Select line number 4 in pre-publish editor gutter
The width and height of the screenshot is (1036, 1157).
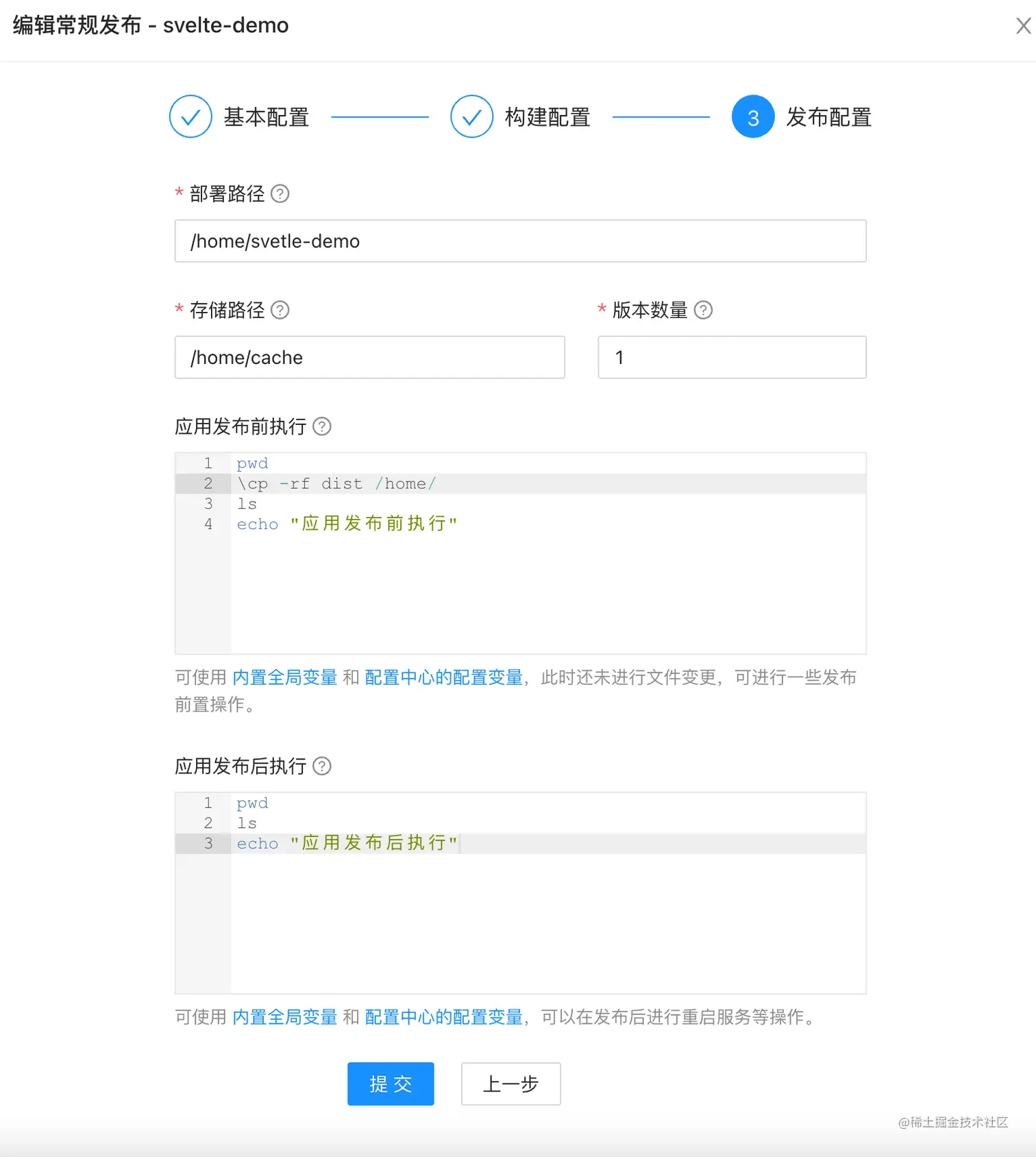pyautogui.click(x=208, y=524)
